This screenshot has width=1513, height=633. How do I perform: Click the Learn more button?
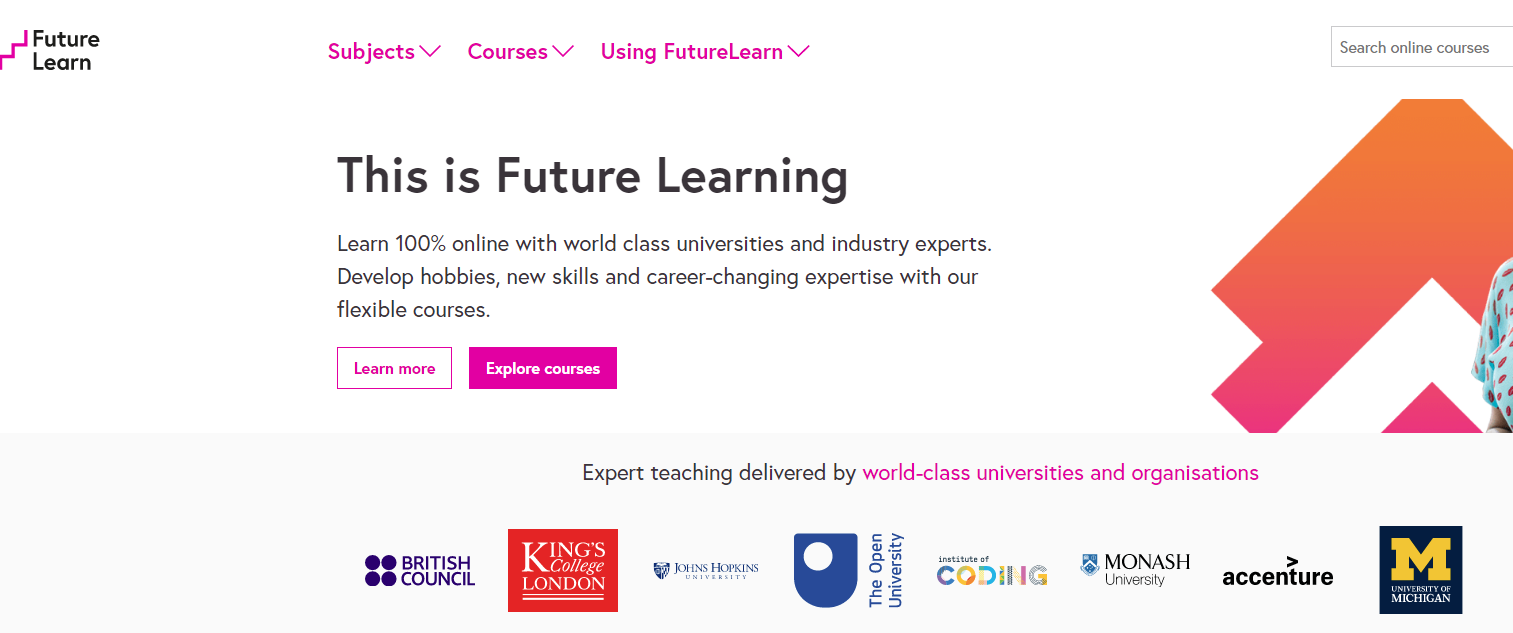pyautogui.click(x=394, y=368)
